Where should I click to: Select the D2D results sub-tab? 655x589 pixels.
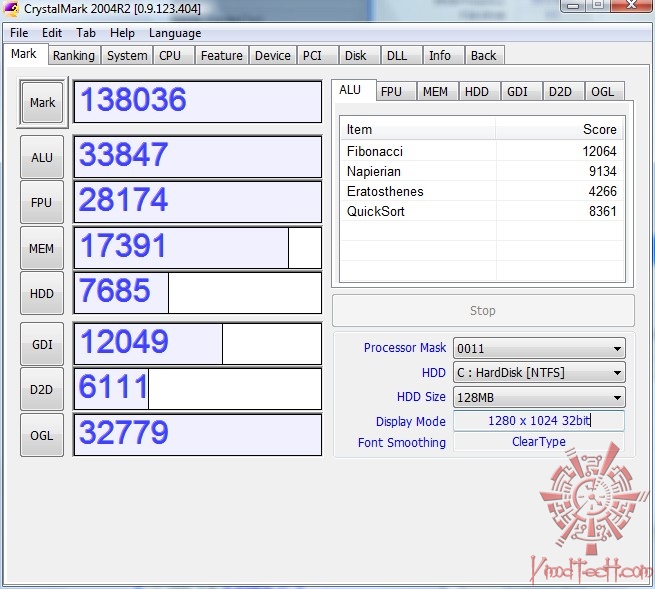(x=563, y=91)
